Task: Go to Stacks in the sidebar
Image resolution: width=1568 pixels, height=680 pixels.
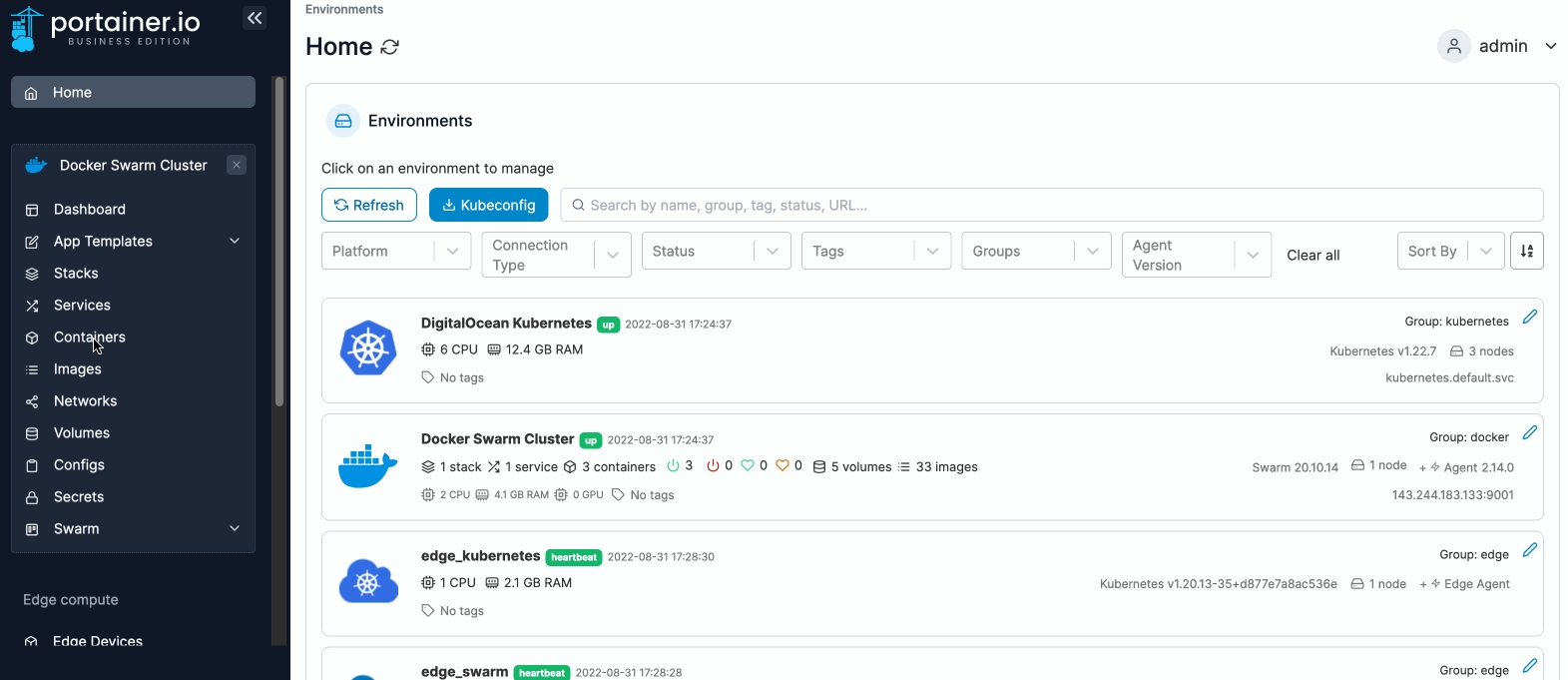Action: pyautogui.click(x=76, y=274)
